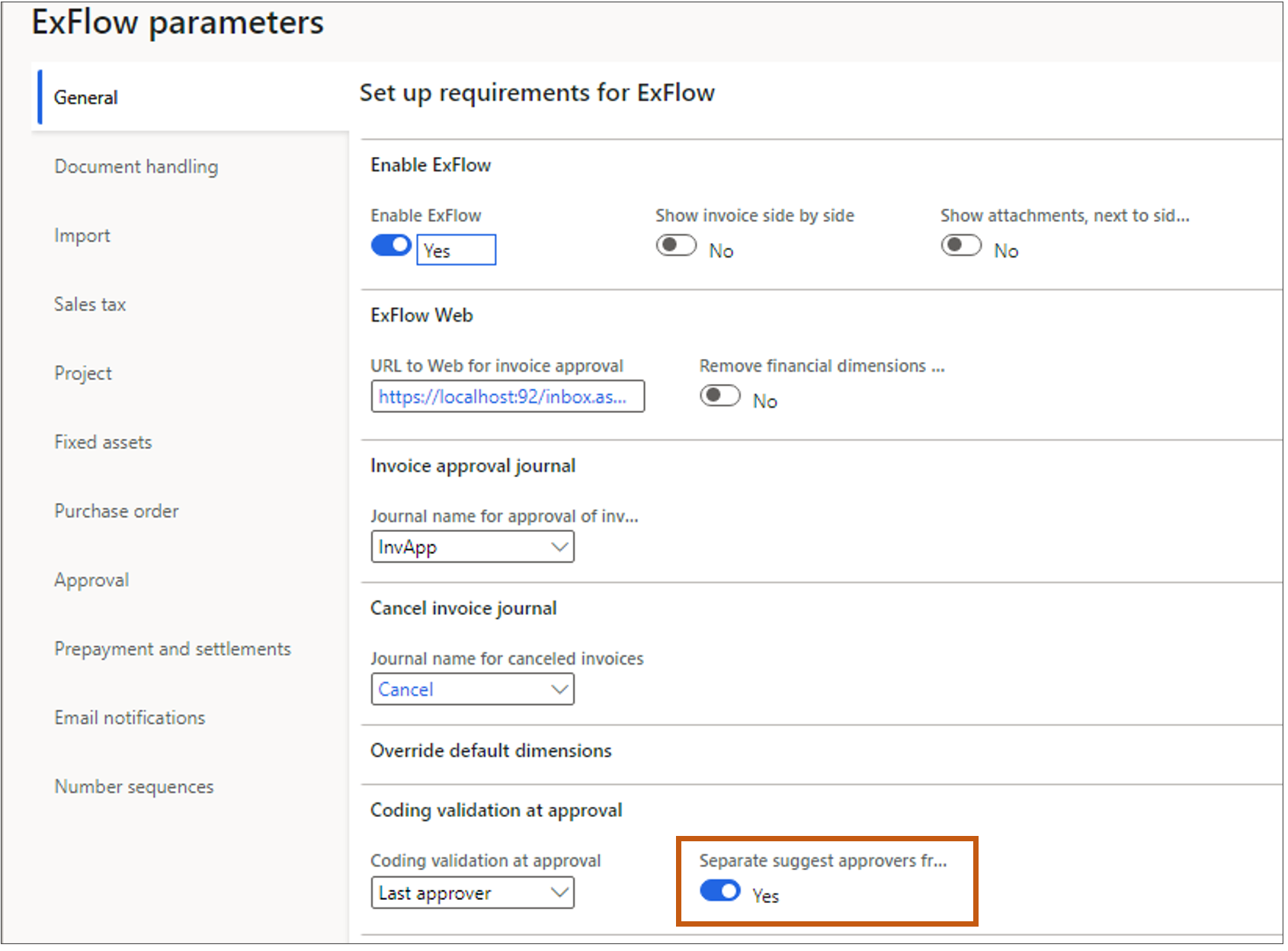Toggle the Enable ExFlow switch

pos(391,245)
